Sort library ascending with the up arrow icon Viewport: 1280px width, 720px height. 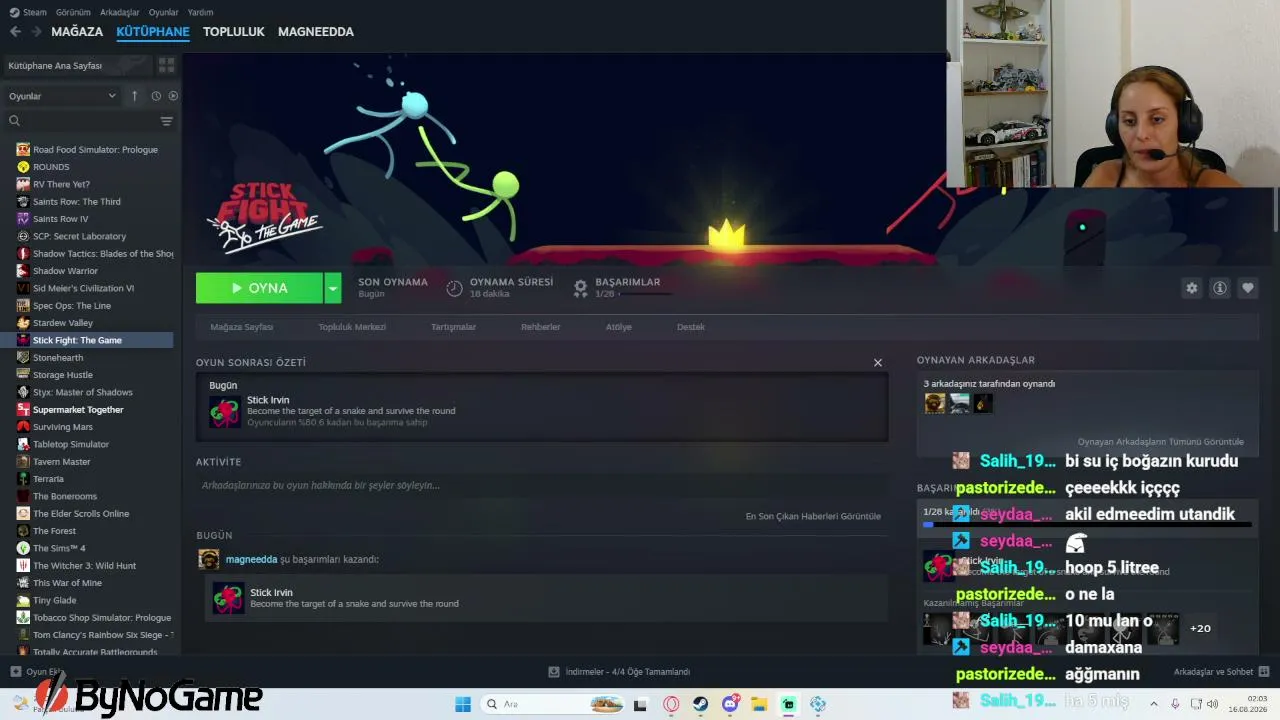[x=134, y=96]
